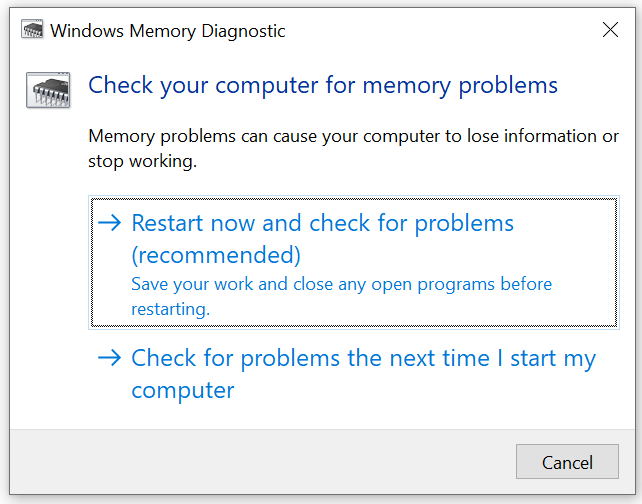
Task: Click the memory chip icon in title bar
Action: click(32, 29)
